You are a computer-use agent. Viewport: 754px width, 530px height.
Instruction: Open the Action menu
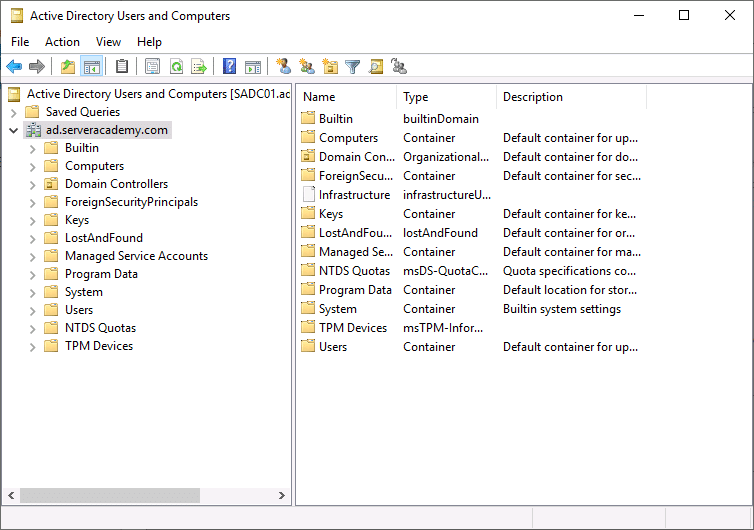coord(62,42)
